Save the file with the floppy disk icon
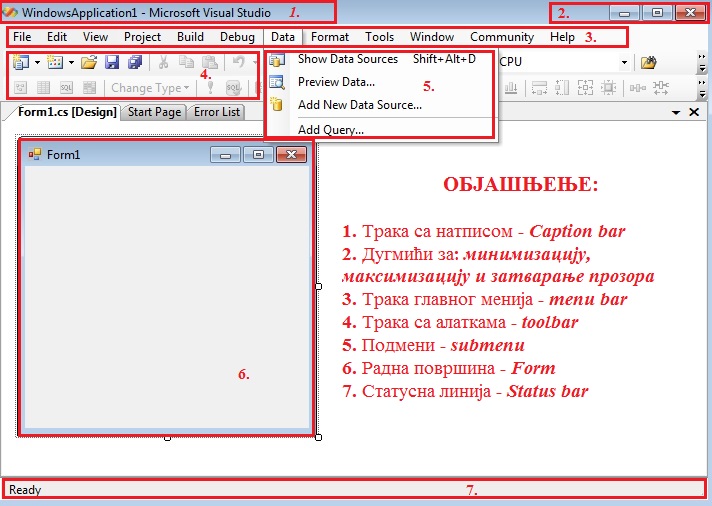 click(112, 62)
